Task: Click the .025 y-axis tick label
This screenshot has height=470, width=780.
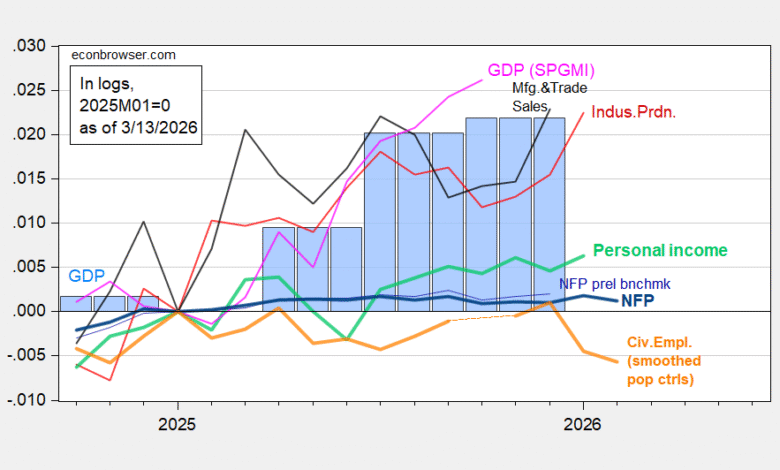Action: click(31, 90)
